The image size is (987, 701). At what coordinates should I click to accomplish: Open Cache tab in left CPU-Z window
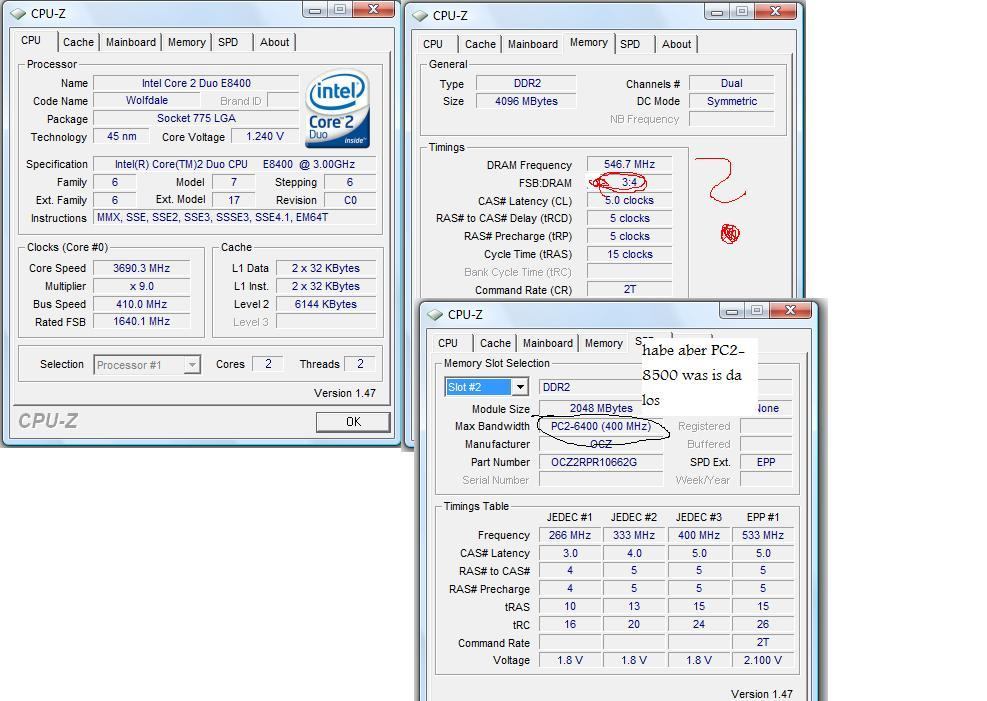click(78, 42)
